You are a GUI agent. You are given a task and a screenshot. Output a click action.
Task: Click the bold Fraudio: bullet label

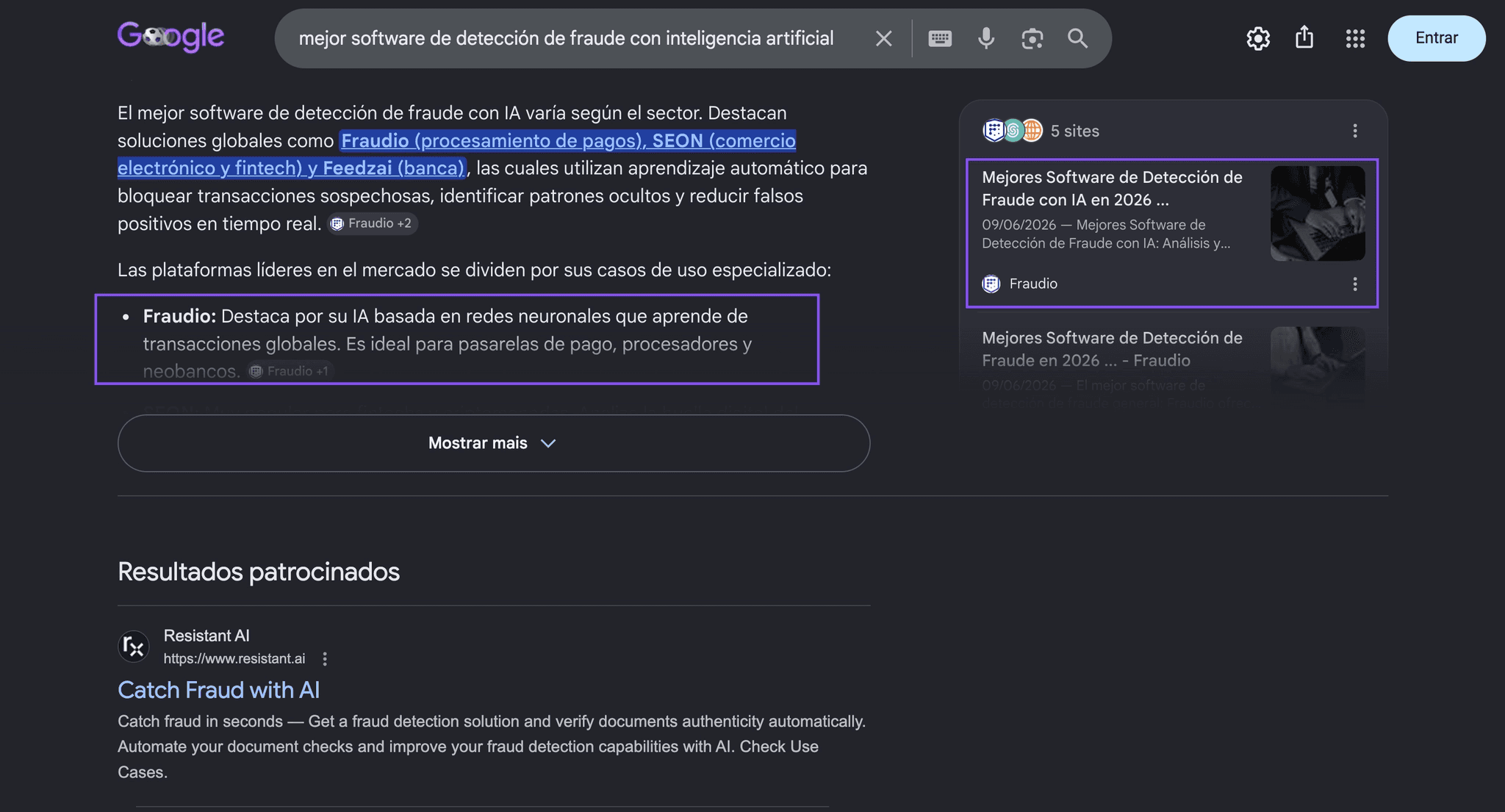pyautogui.click(x=179, y=316)
